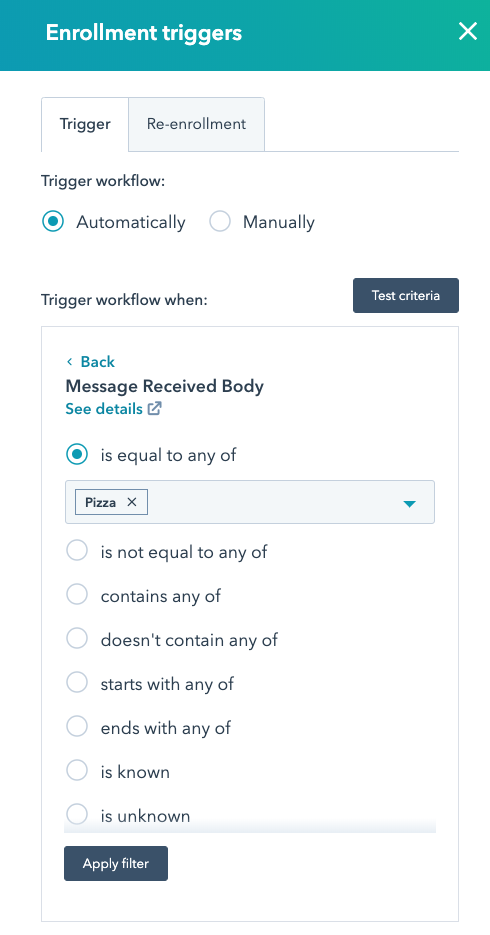The width and height of the screenshot is (490, 935).
Task: Click the external link icon beside See details
Action: point(155,409)
